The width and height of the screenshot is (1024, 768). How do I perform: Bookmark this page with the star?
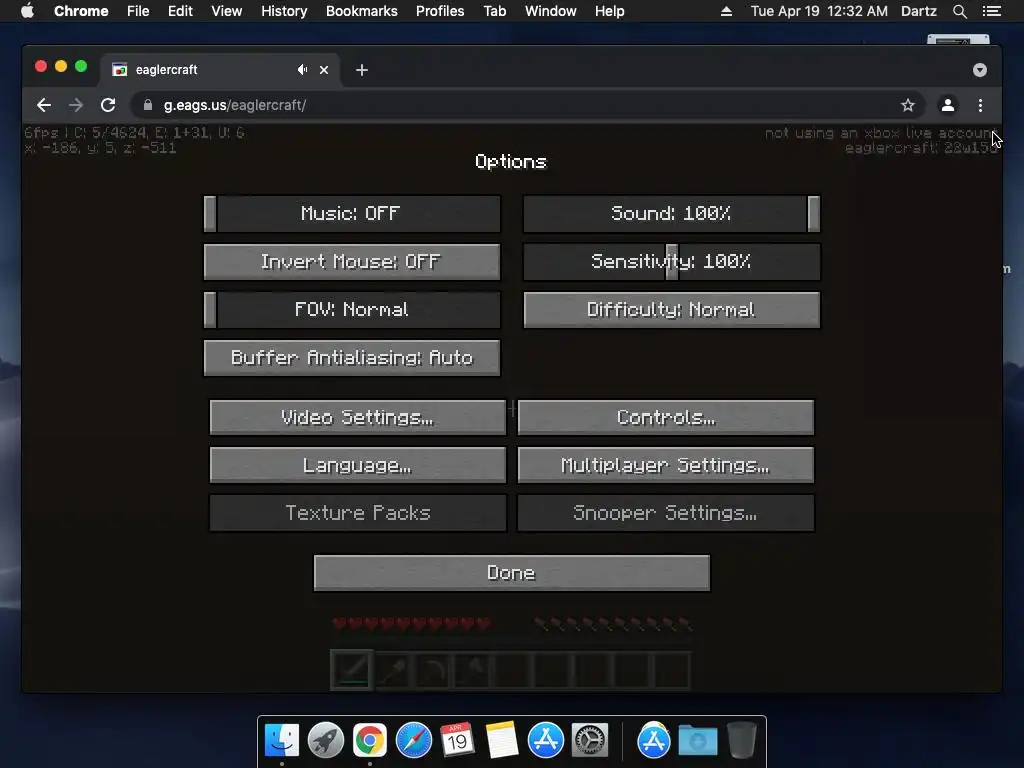coord(908,105)
